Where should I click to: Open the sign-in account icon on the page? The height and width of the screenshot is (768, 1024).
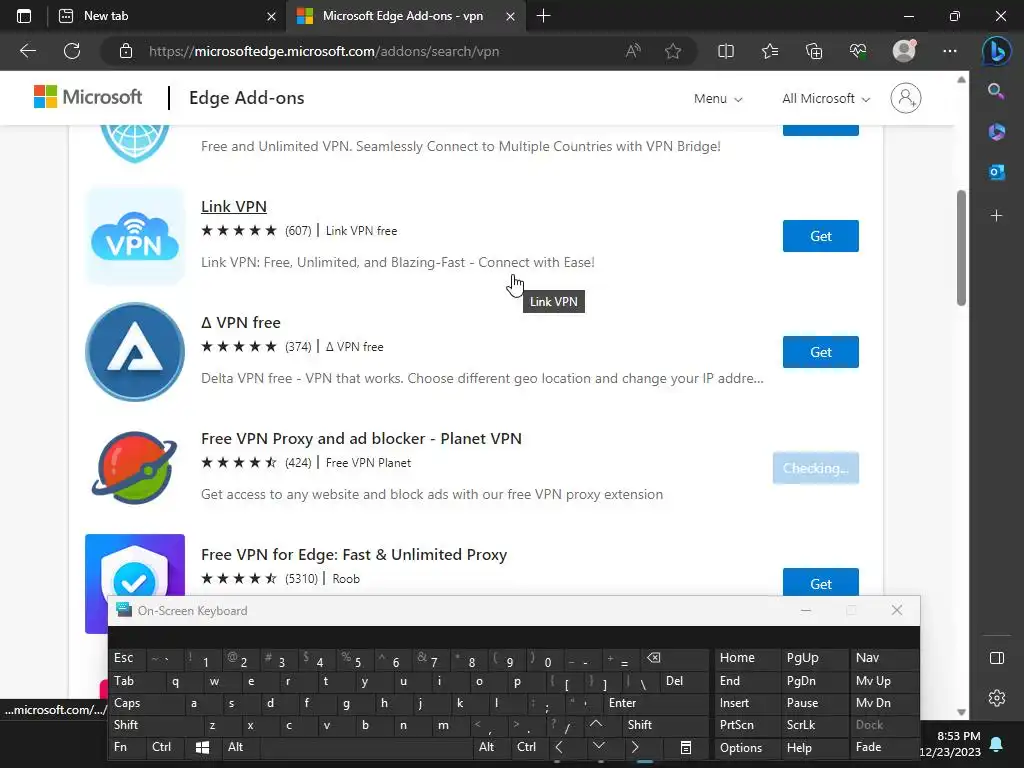(906, 98)
